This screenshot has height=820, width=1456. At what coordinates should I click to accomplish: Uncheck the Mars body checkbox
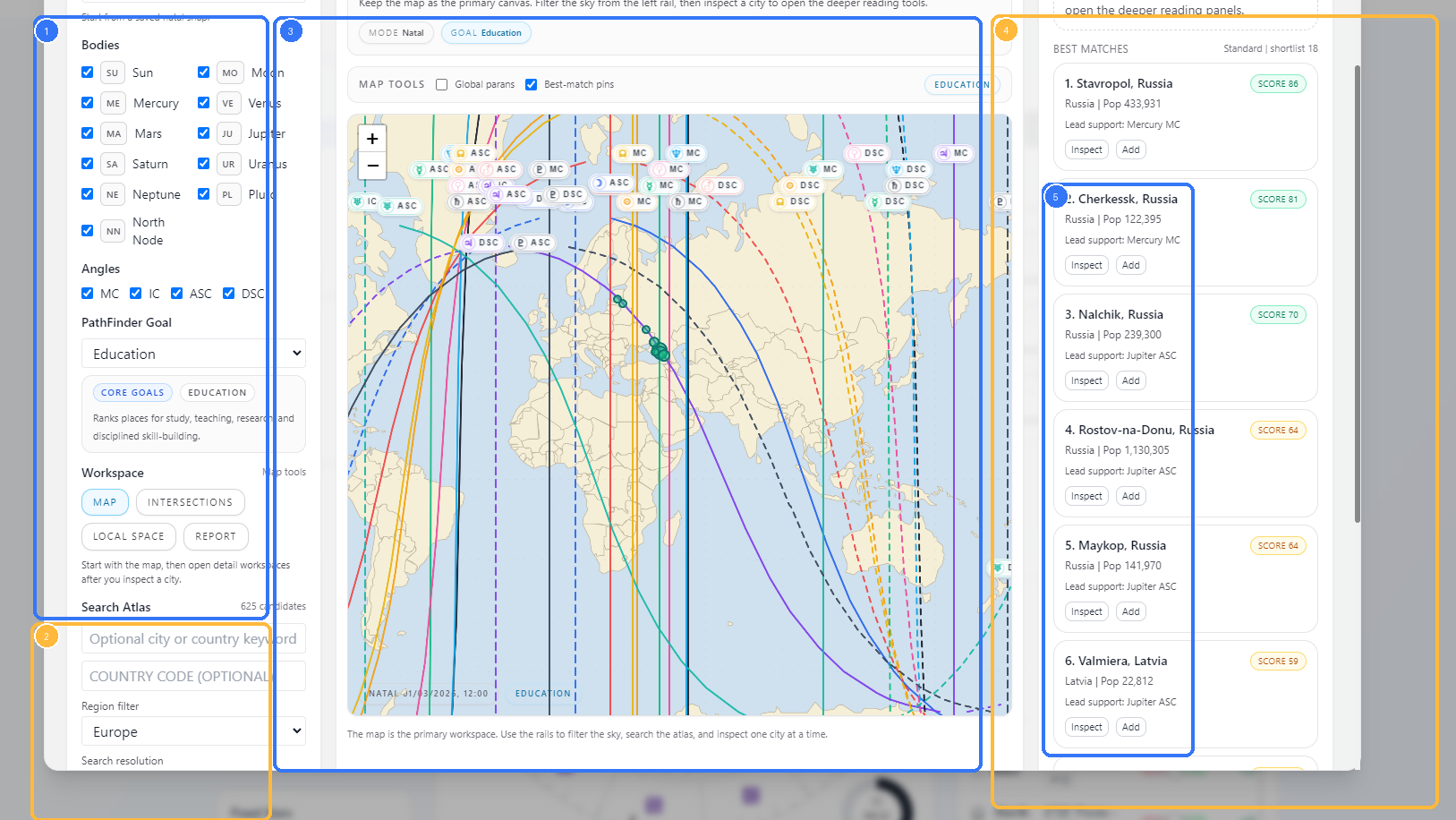tap(87, 133)
